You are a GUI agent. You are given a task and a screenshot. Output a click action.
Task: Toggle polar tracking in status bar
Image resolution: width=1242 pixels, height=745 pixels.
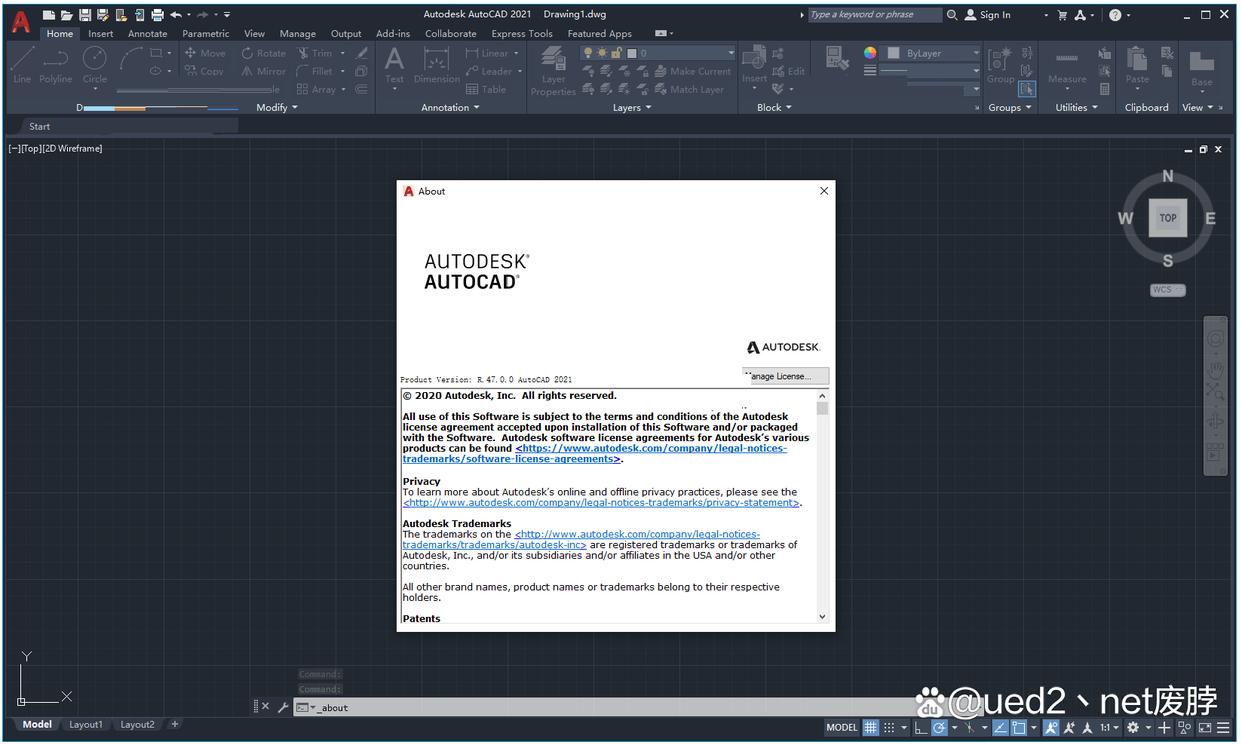[939, 727]
